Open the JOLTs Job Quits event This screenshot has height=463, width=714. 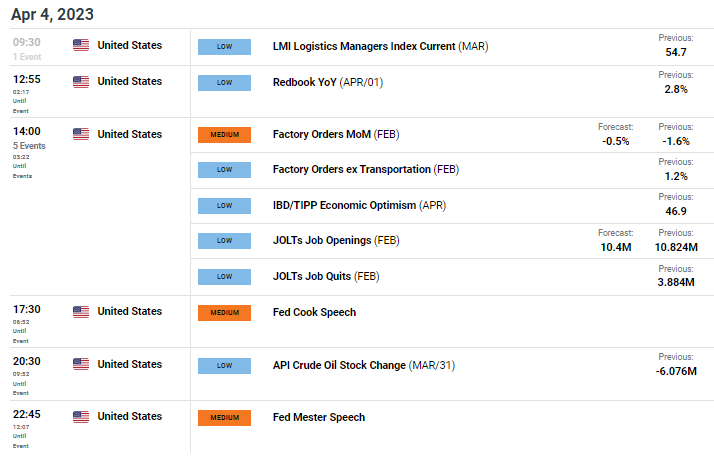pos(326,276)
